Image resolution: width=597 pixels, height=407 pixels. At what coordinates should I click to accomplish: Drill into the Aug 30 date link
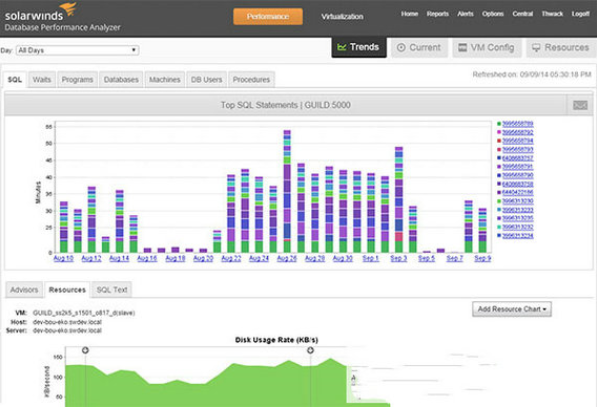point(343,258)
